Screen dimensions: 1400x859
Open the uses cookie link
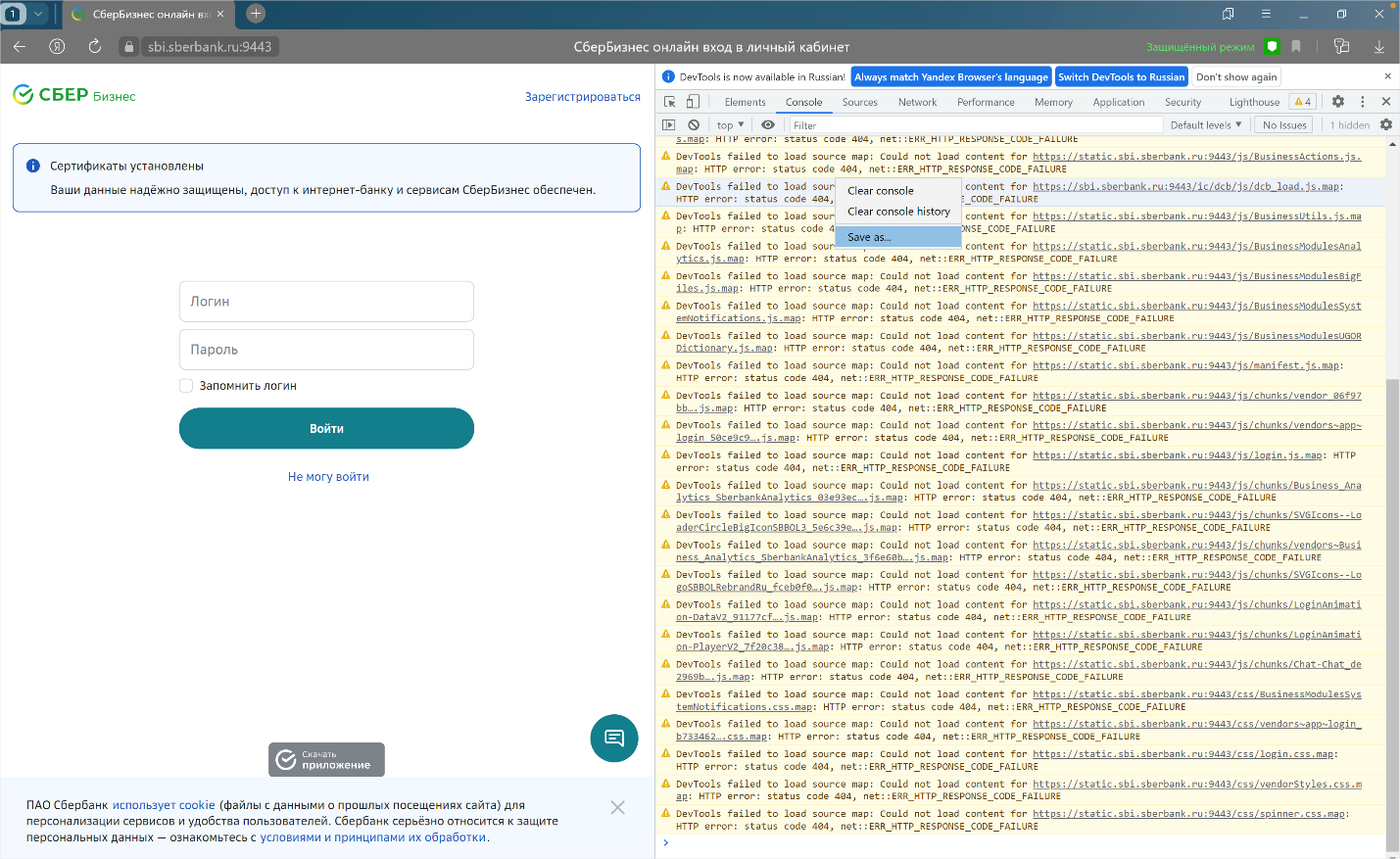(x=164, y=805)
